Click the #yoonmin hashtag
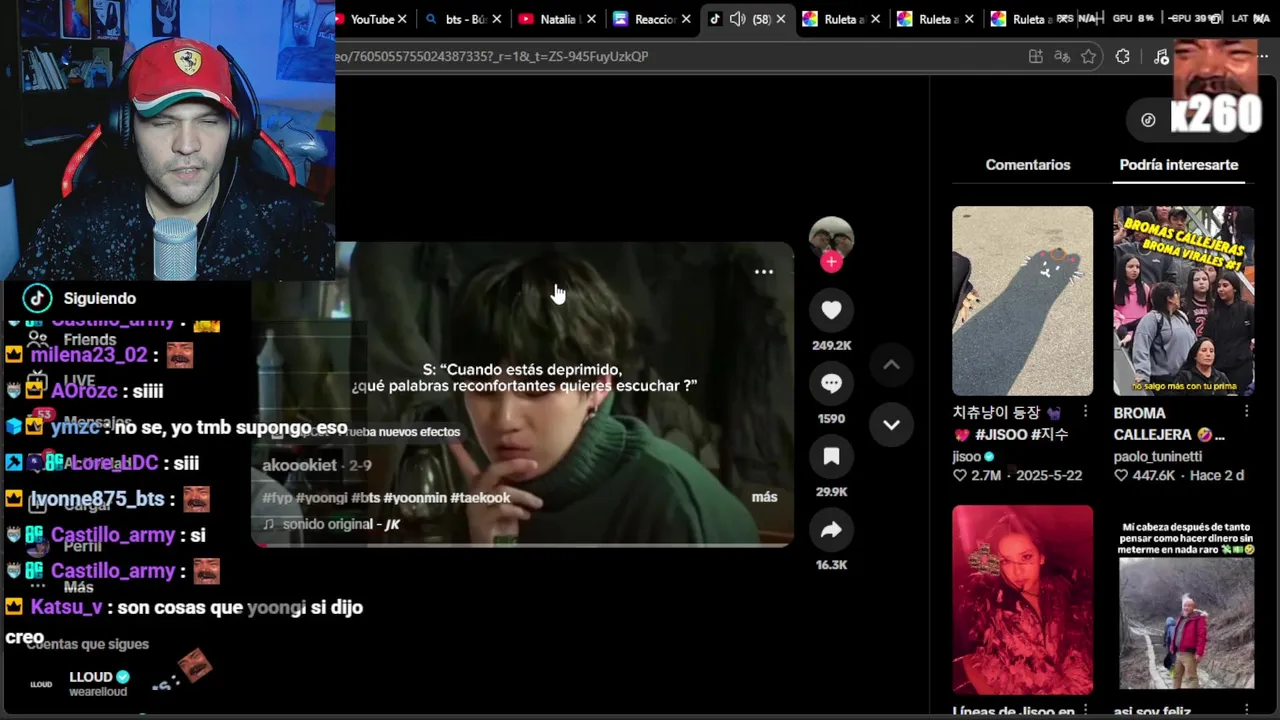1280x720 pixels. pos(415,498)
